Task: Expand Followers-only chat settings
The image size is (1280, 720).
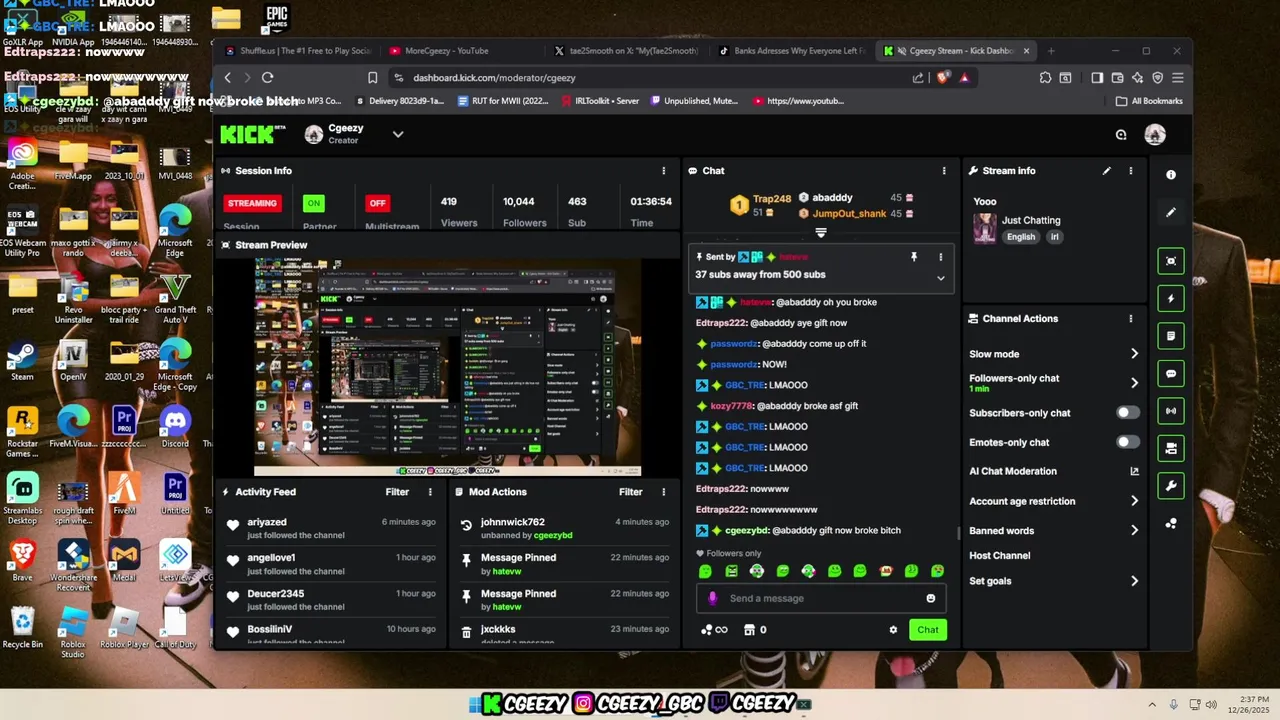Action: pos(1134,383)
